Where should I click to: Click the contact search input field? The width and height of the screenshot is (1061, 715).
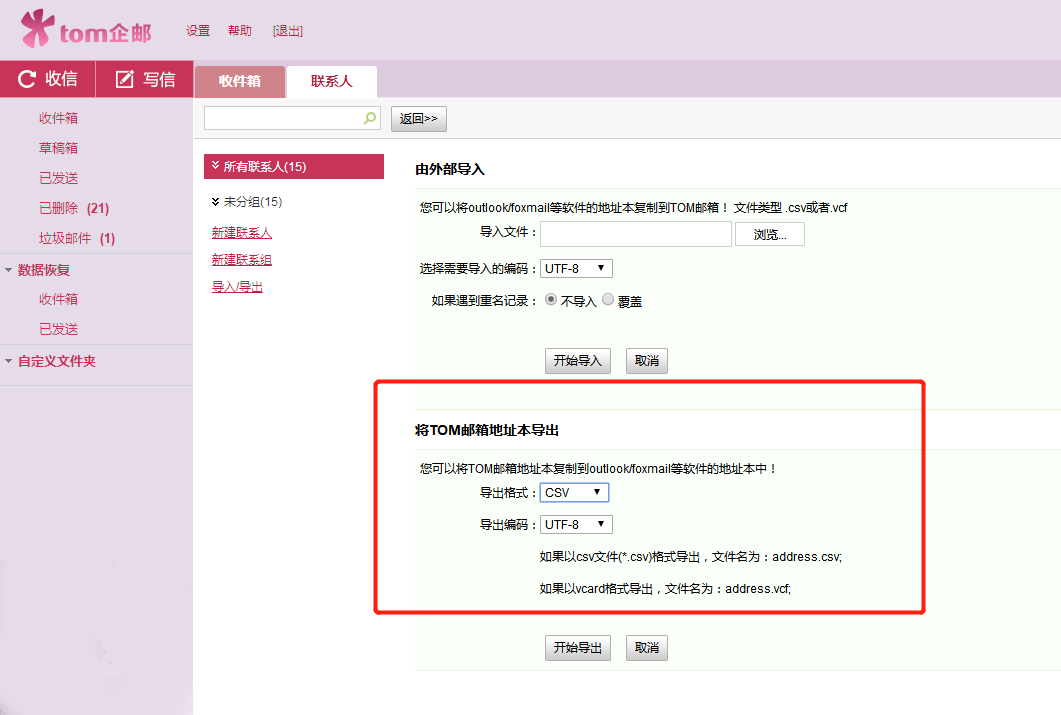tap(284, 118)
